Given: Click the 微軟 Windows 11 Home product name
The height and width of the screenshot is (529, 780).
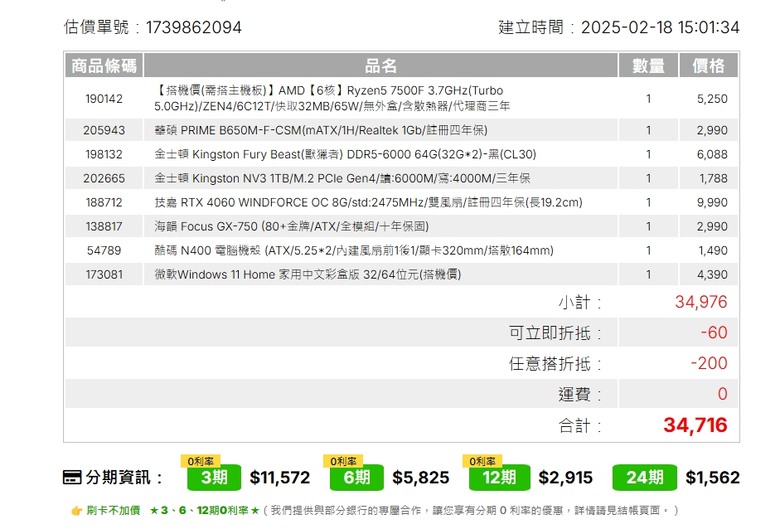Looking at the screenshot, I should click(x=307, y=275).
